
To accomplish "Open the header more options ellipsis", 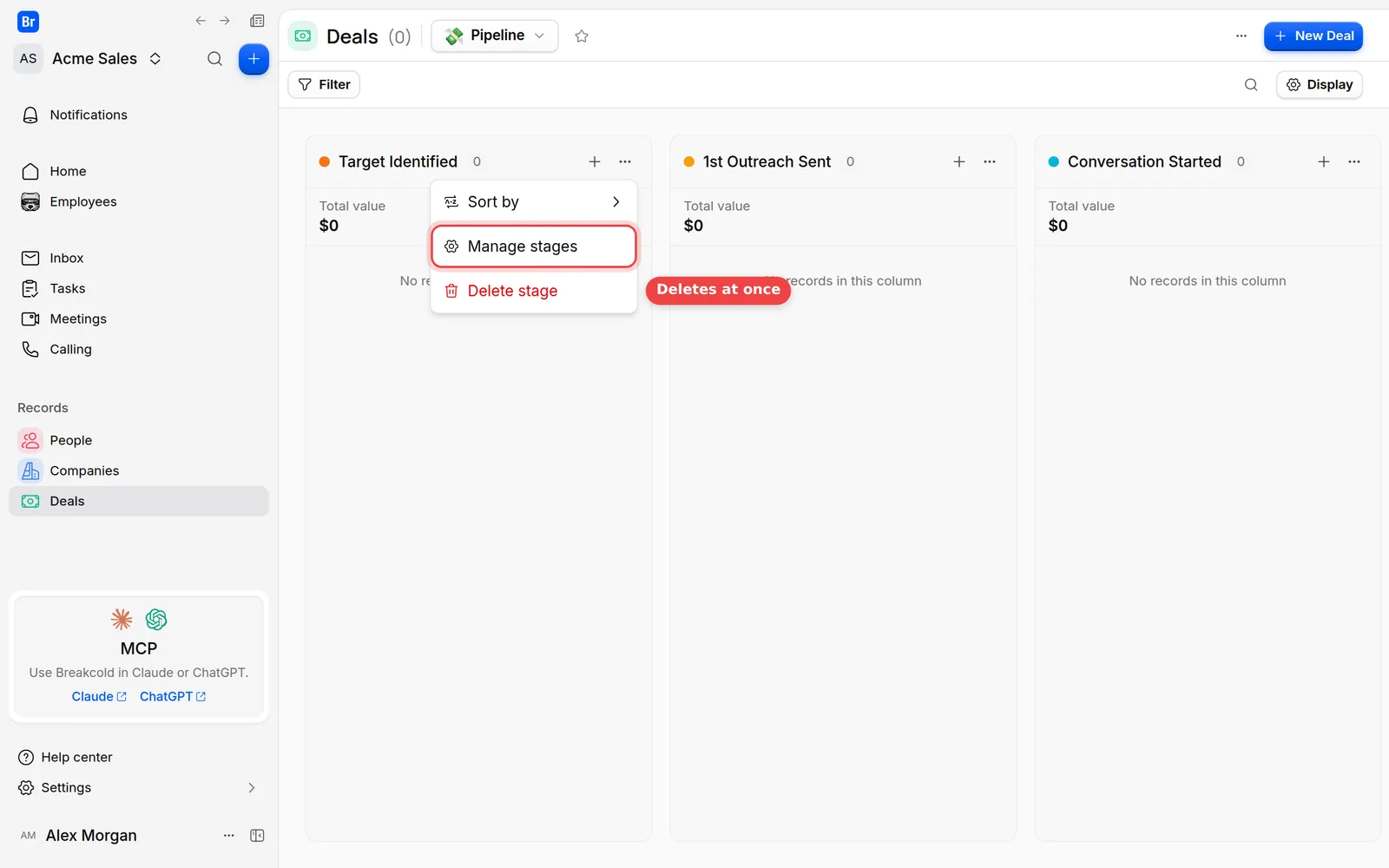I will [x=1241, y=36].
